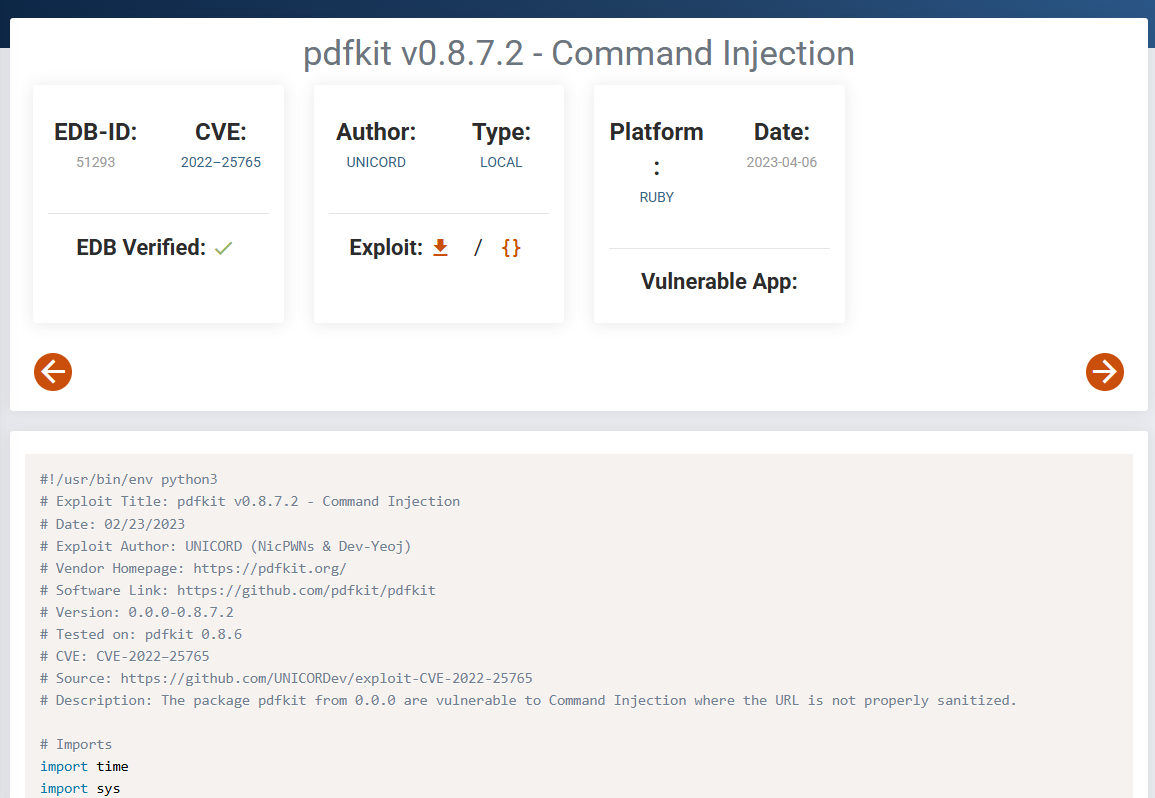The image size is (1155, 798).
Task: Click the UNICORDev GitHub source URL in code
Action: point(326,678)
